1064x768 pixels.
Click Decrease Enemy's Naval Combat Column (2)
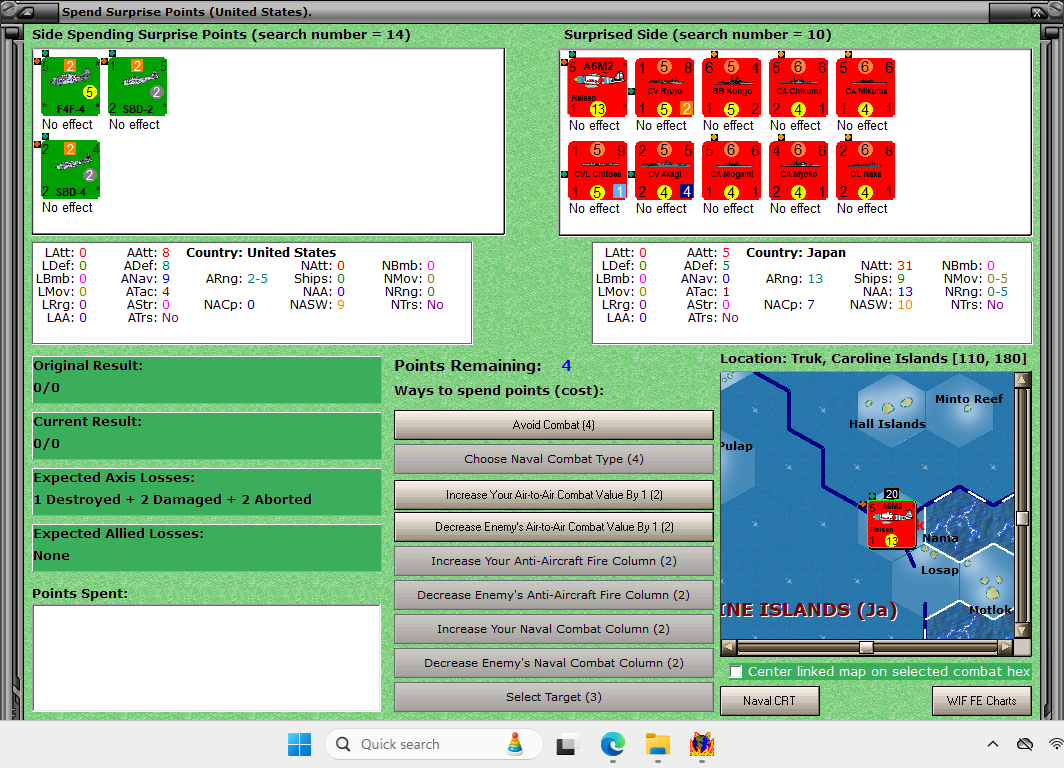coord(554,663)
